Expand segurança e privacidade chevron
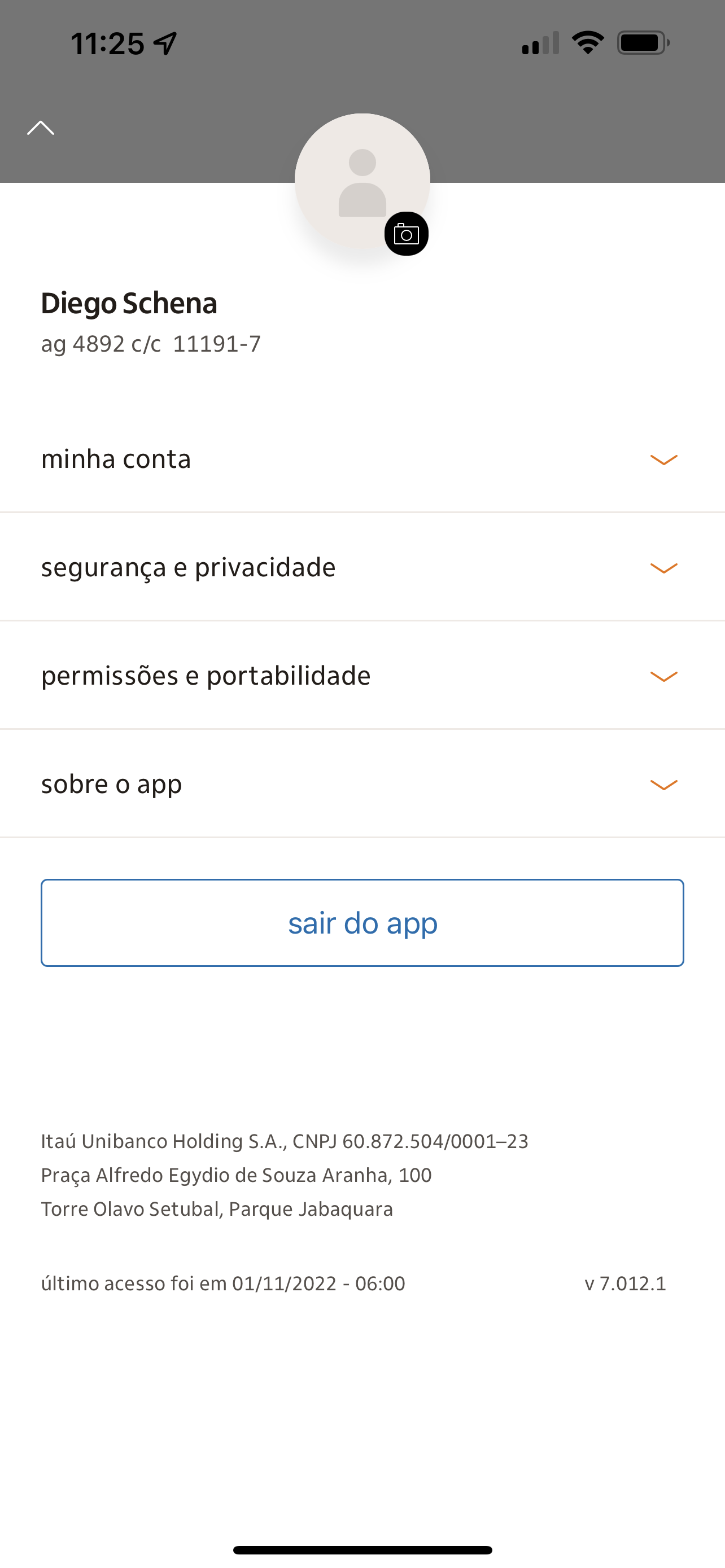This screenshot has height=1568, width=725. coord(663,568)
